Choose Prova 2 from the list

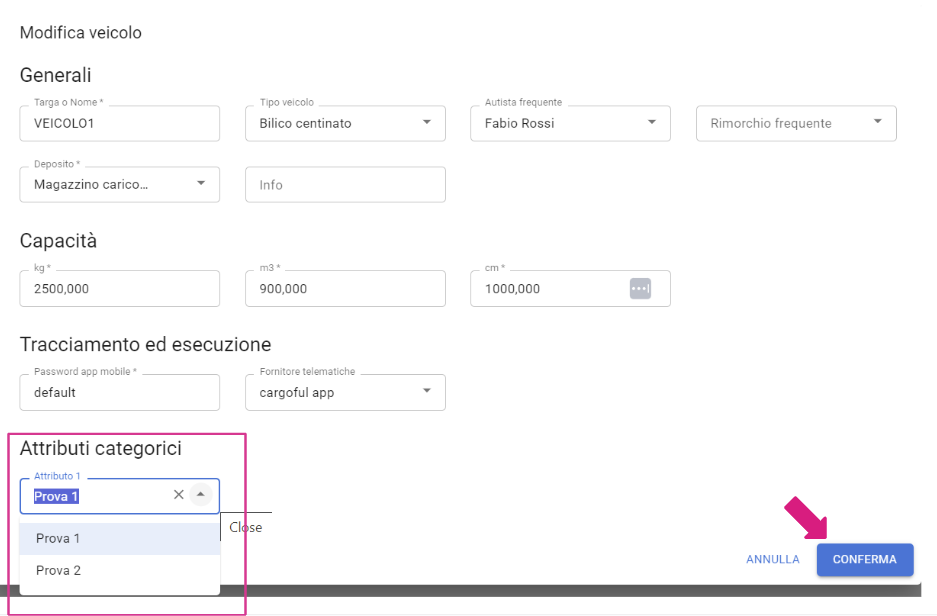coord(120,571)
